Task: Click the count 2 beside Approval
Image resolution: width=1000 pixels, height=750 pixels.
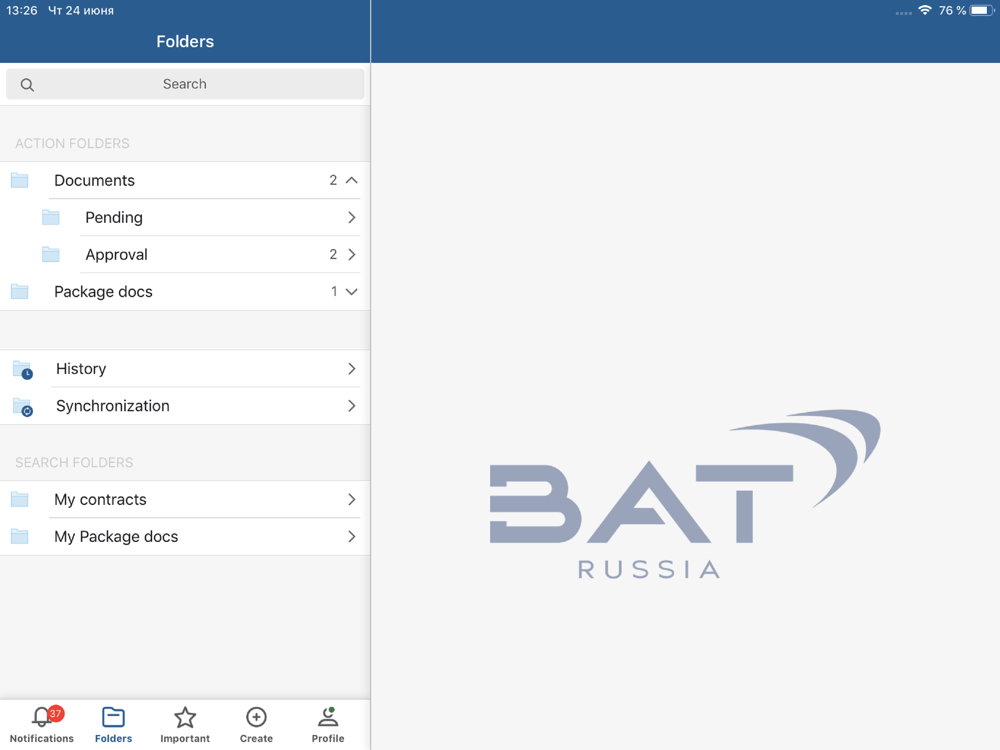Action: point(333,254)
